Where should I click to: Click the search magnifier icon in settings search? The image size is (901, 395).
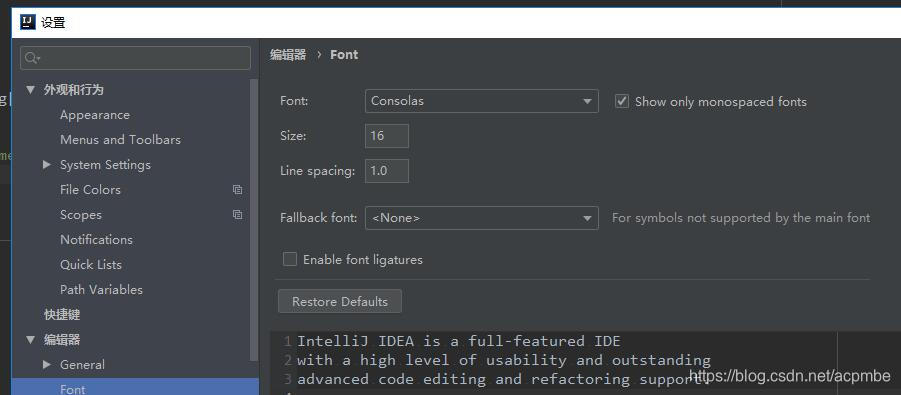point(32,58)
